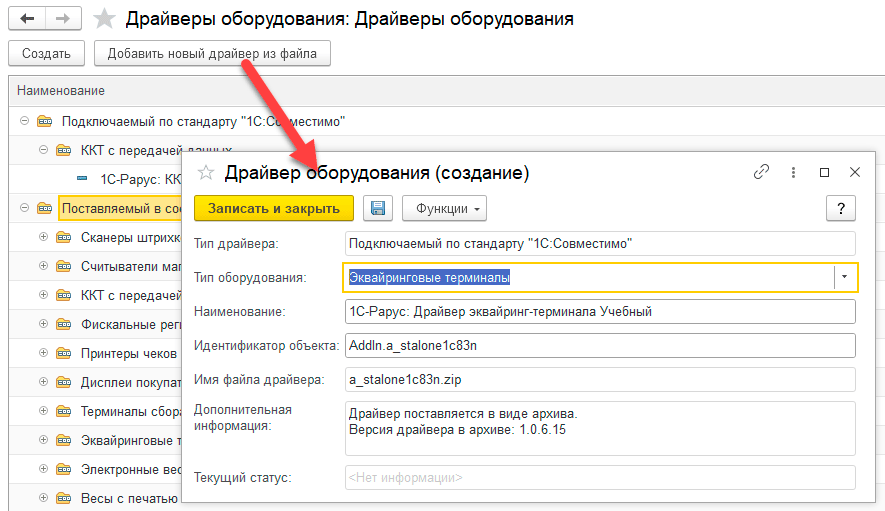This screenshot has height=511, width=885.
Task: Open the 'Функции' dropdown menu
Action: click(444, 208)
